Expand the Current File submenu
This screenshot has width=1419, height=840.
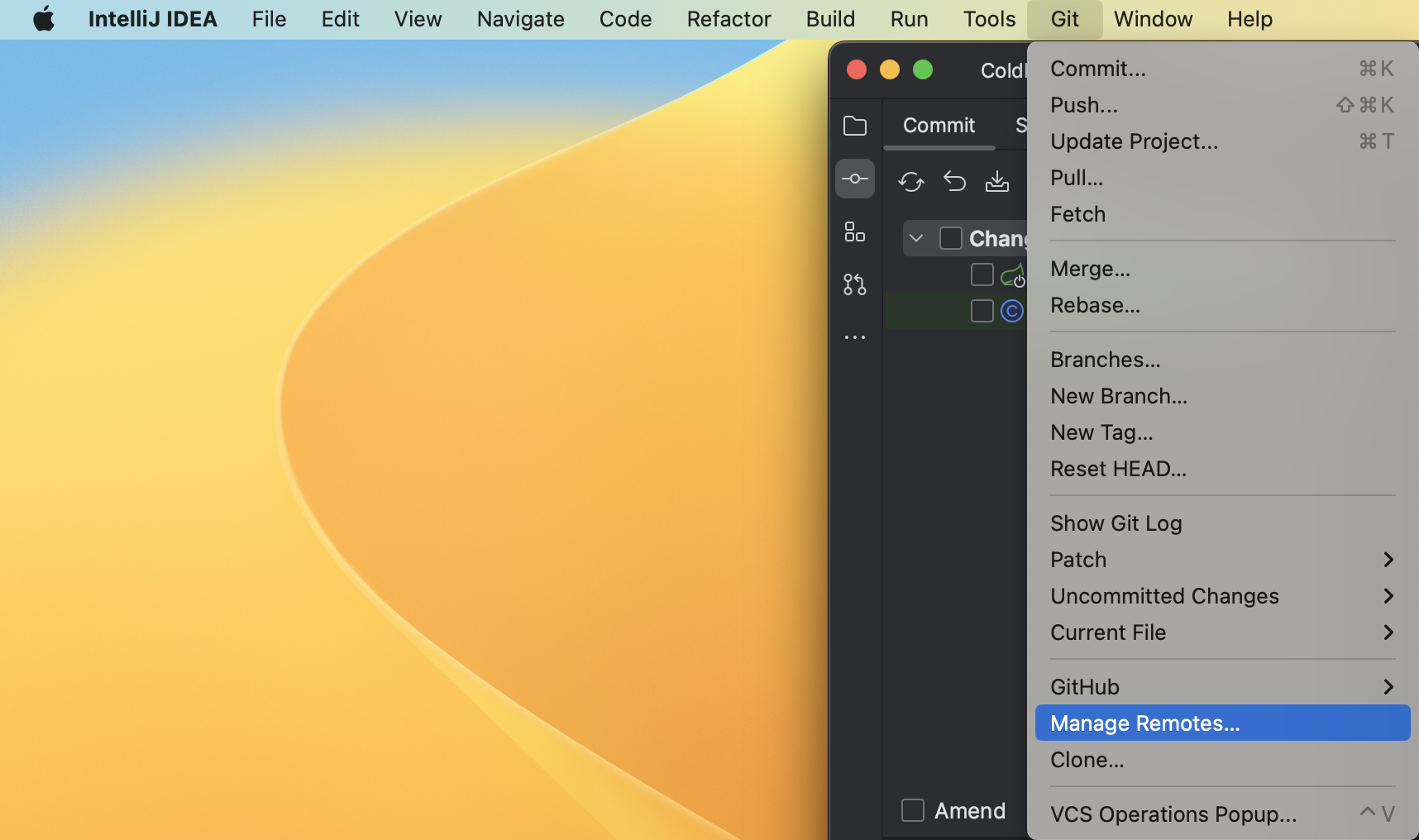pyautogui.click(x=1222, y=632)
